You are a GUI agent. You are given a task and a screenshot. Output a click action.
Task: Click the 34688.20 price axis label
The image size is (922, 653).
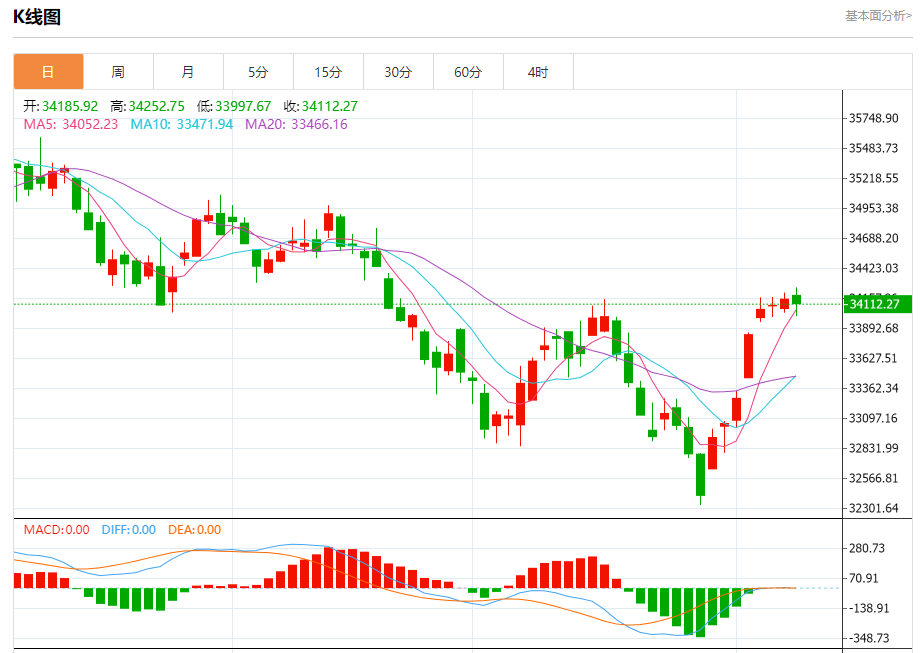click(874, 238)
